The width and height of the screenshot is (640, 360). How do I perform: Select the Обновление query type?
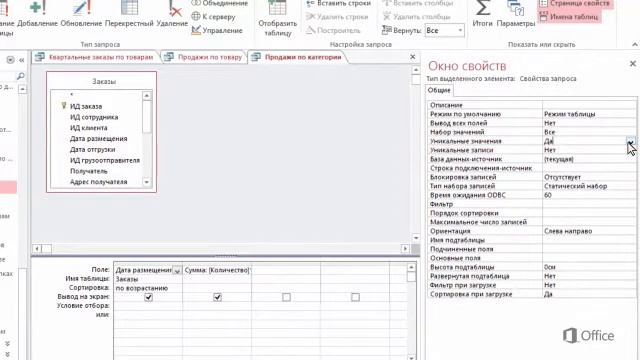[x=81, y=14]
